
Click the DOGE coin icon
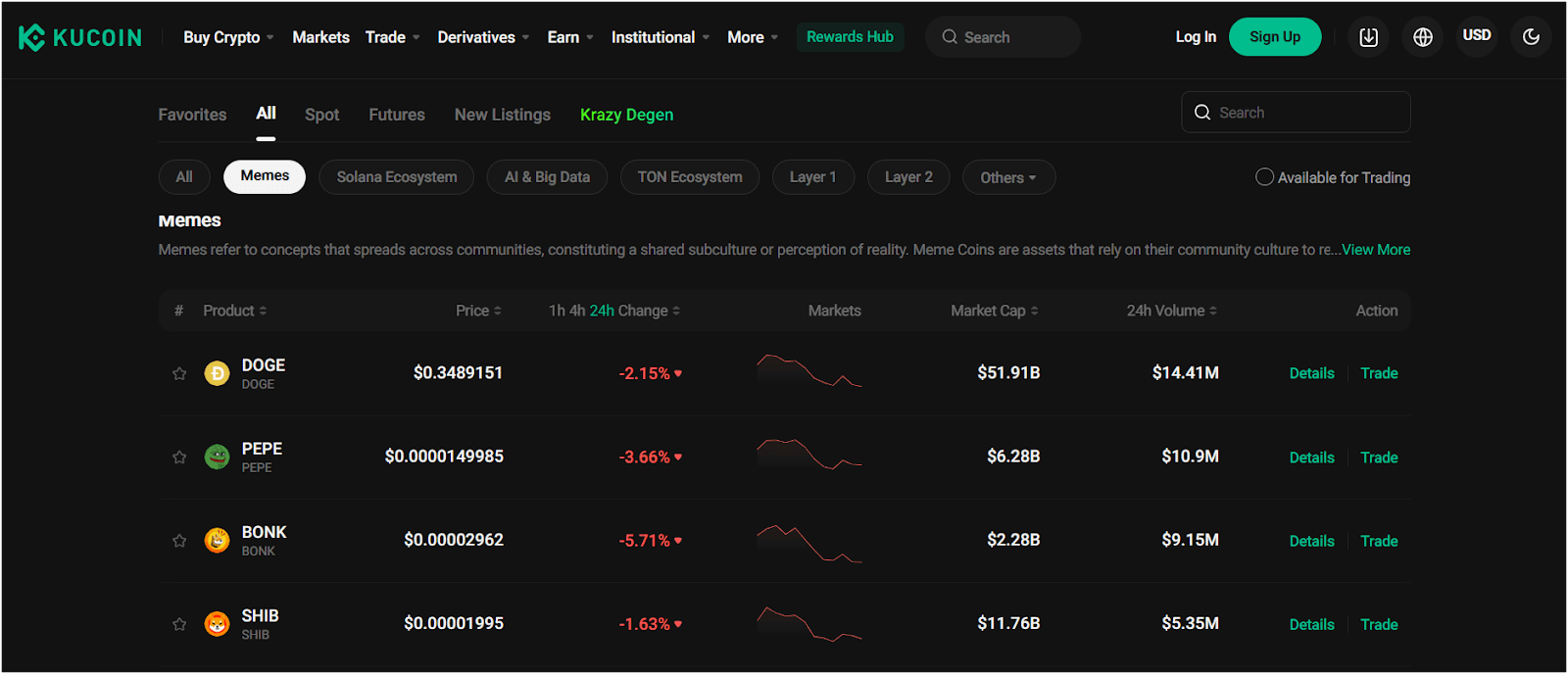click(x=217, y=373)
